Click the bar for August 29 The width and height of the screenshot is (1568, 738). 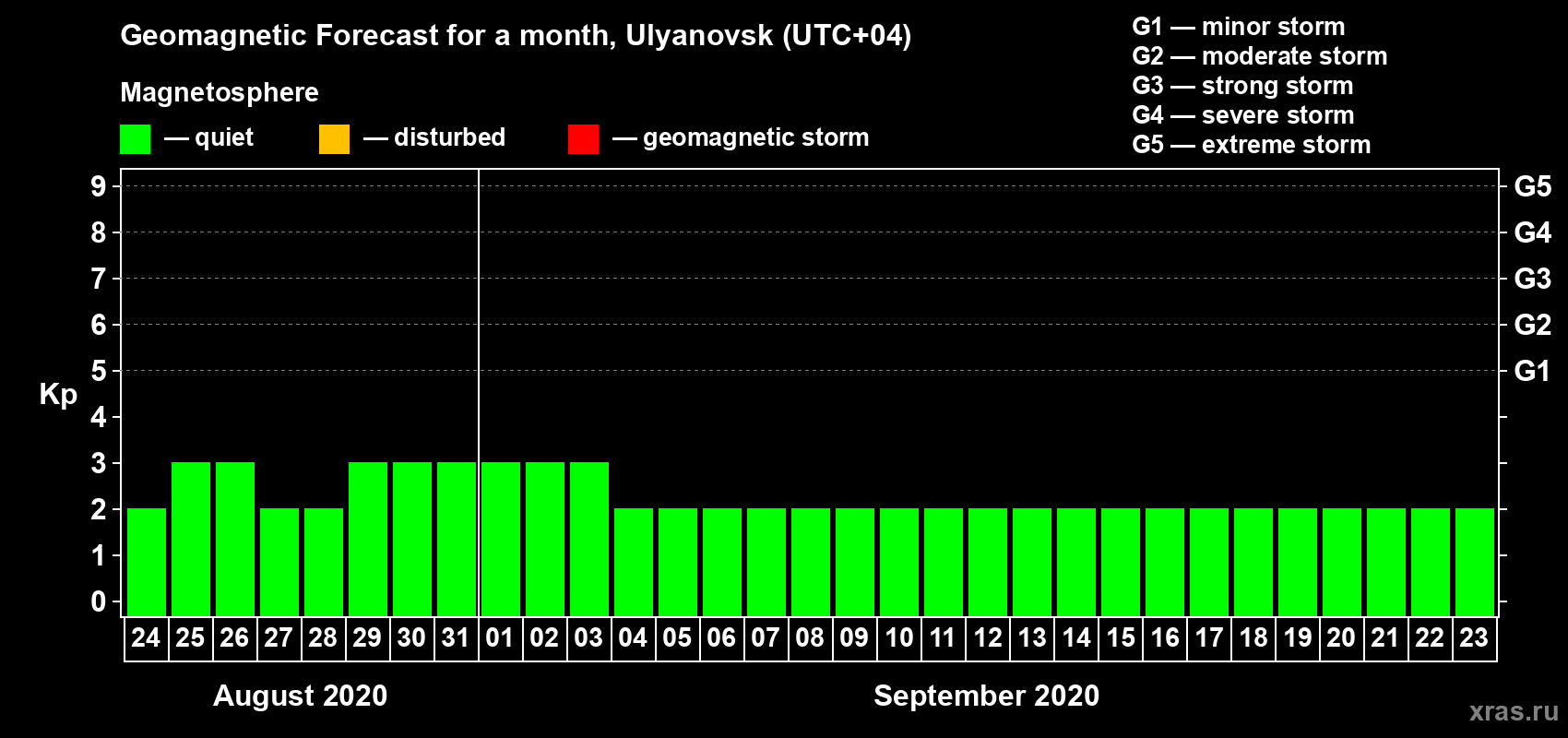tap(368, 539)
